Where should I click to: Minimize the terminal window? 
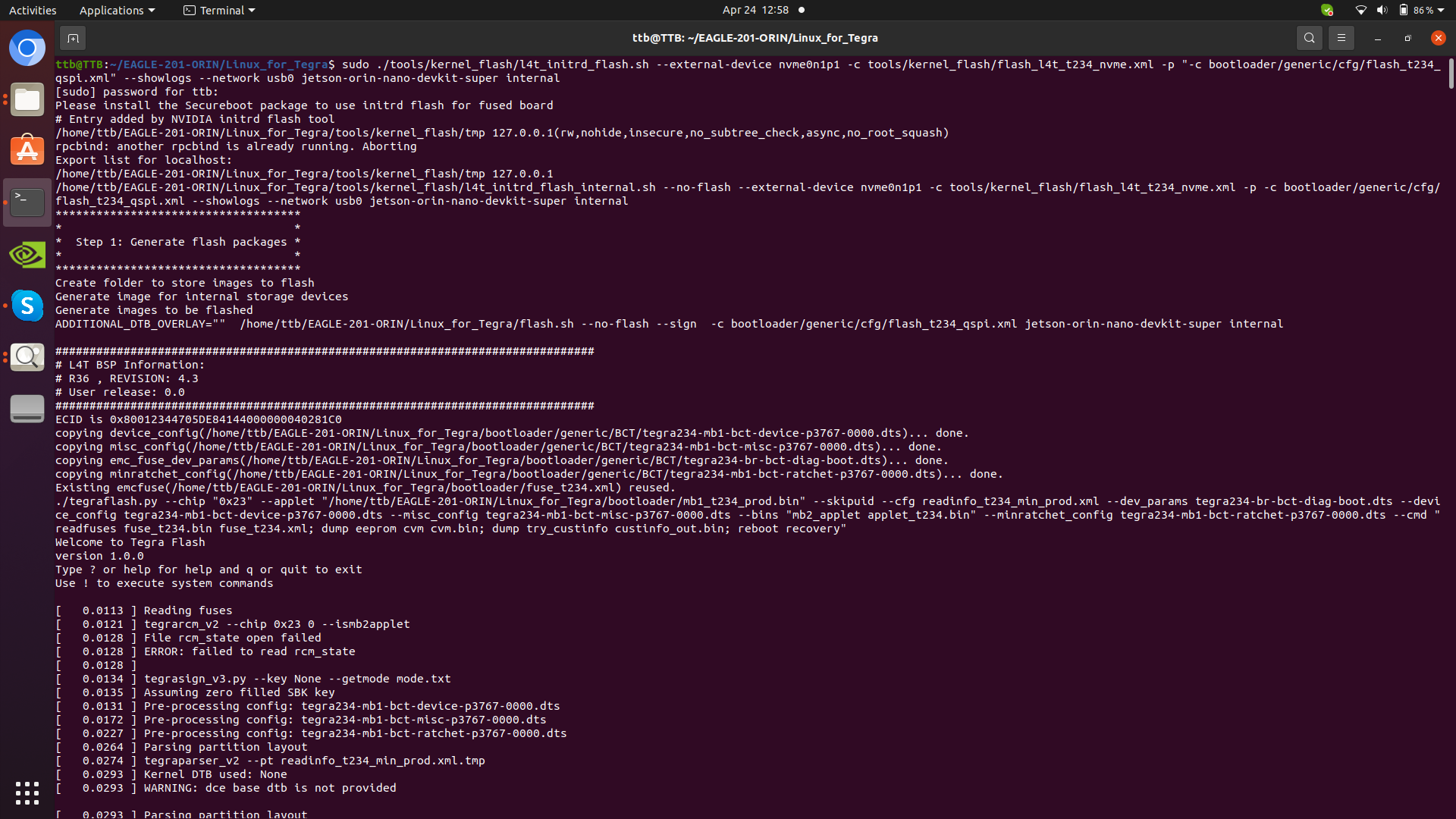point(1378,38)
